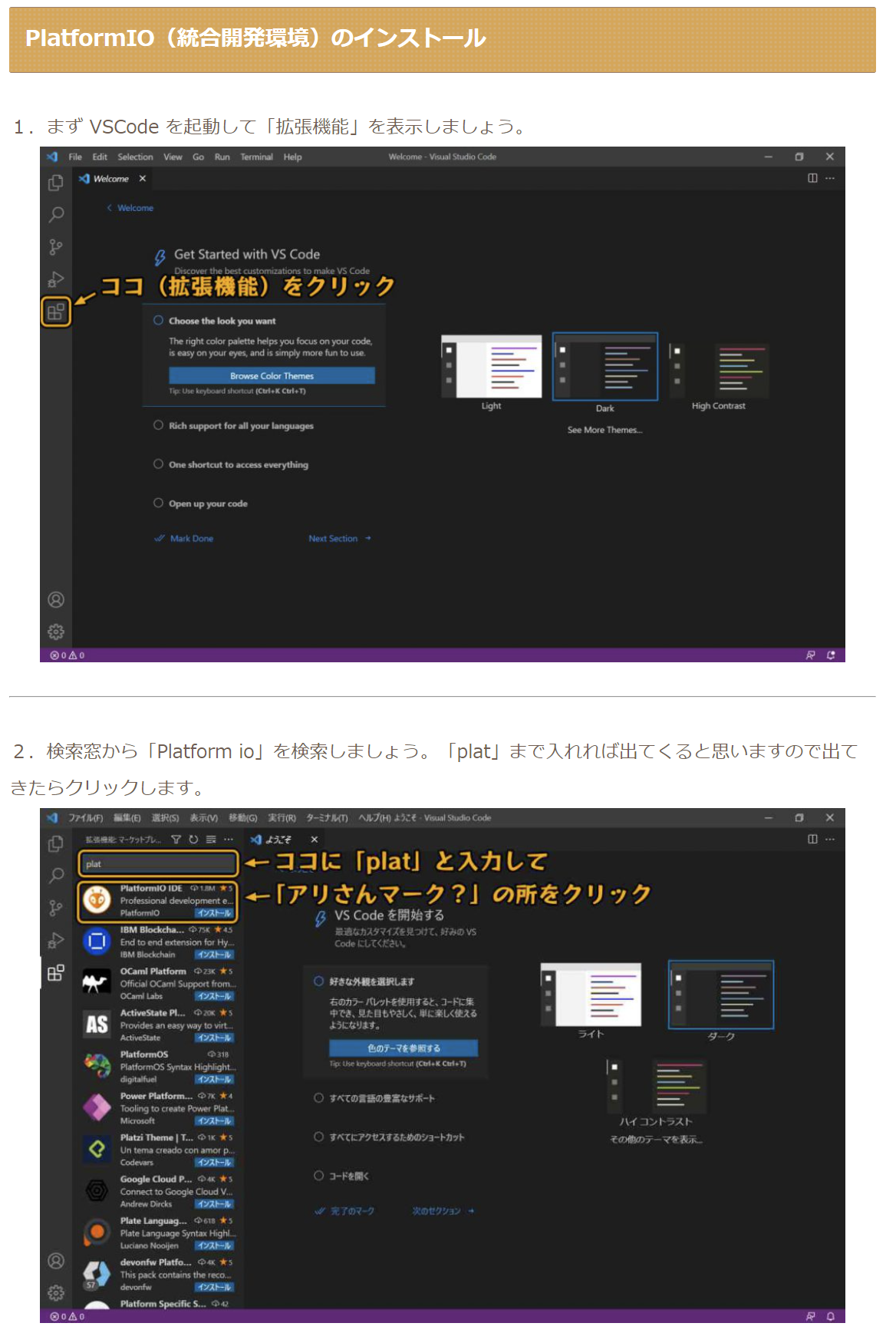This screenshot has height=1333, width=896.
Task: Open Explorer in the Japanese VS Code activity bar
Action: click(x=56, y=844)
